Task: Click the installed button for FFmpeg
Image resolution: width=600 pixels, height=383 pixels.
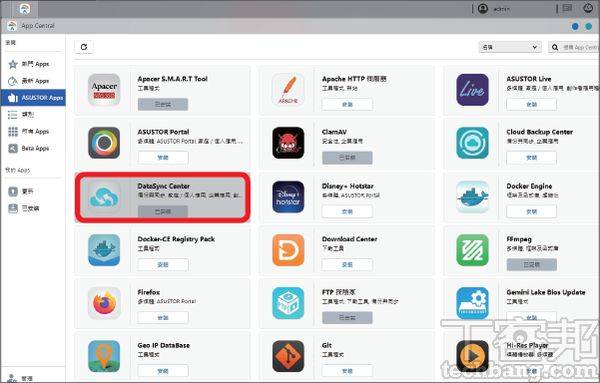Action: tap(532, 264)
